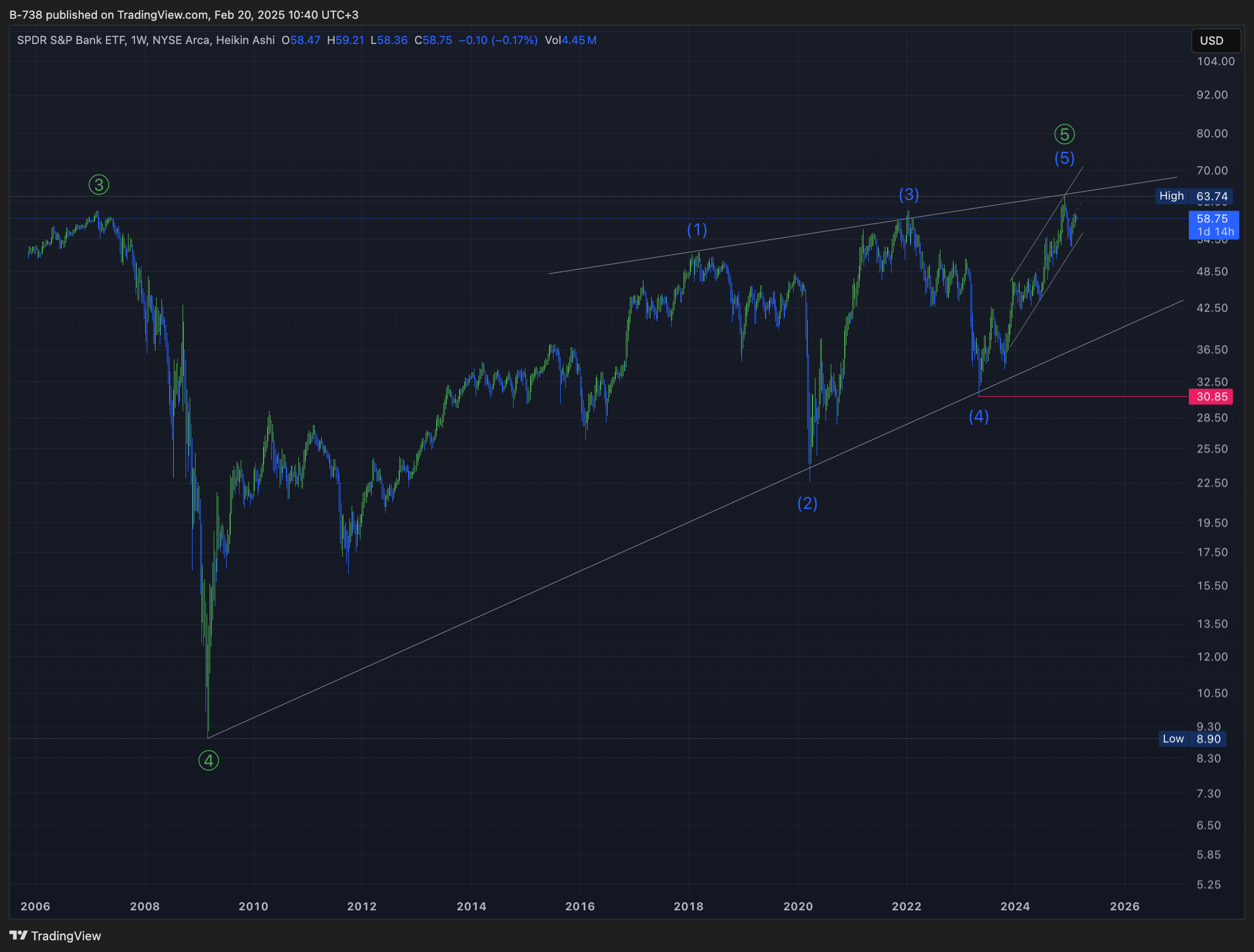Click the 12.00 price axis label
This screenshot has width=1254, height=952.
(x=1212, y=656)
